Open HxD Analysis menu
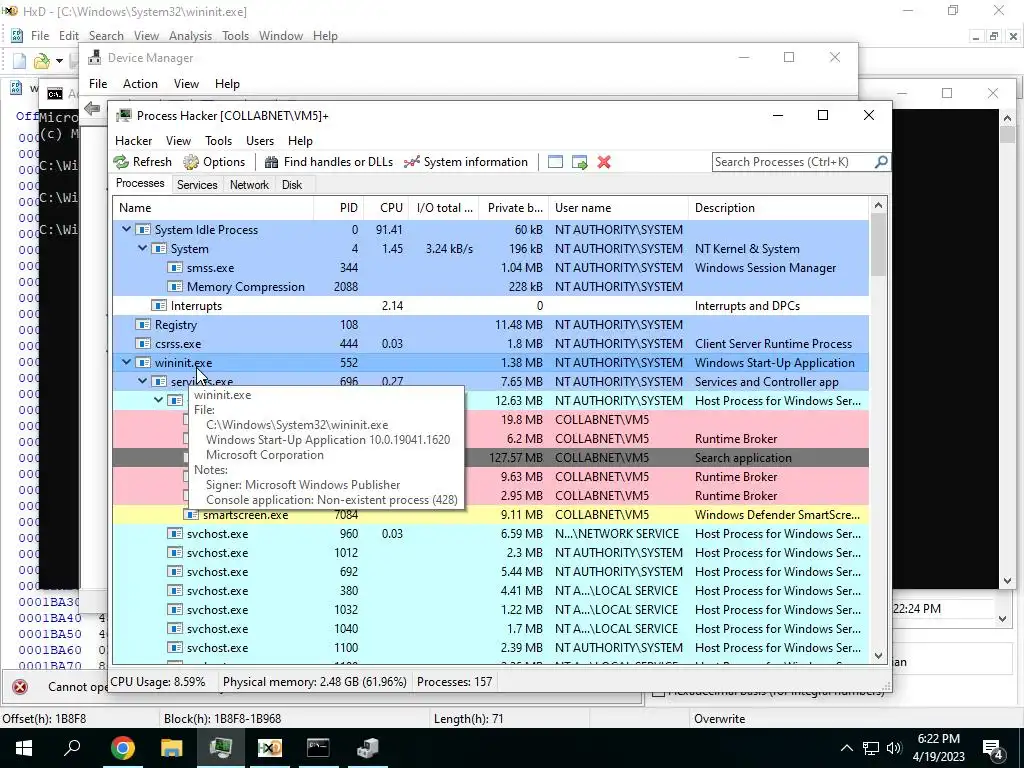This screenshot has height=768, width=1024. [x=190, y=36]
